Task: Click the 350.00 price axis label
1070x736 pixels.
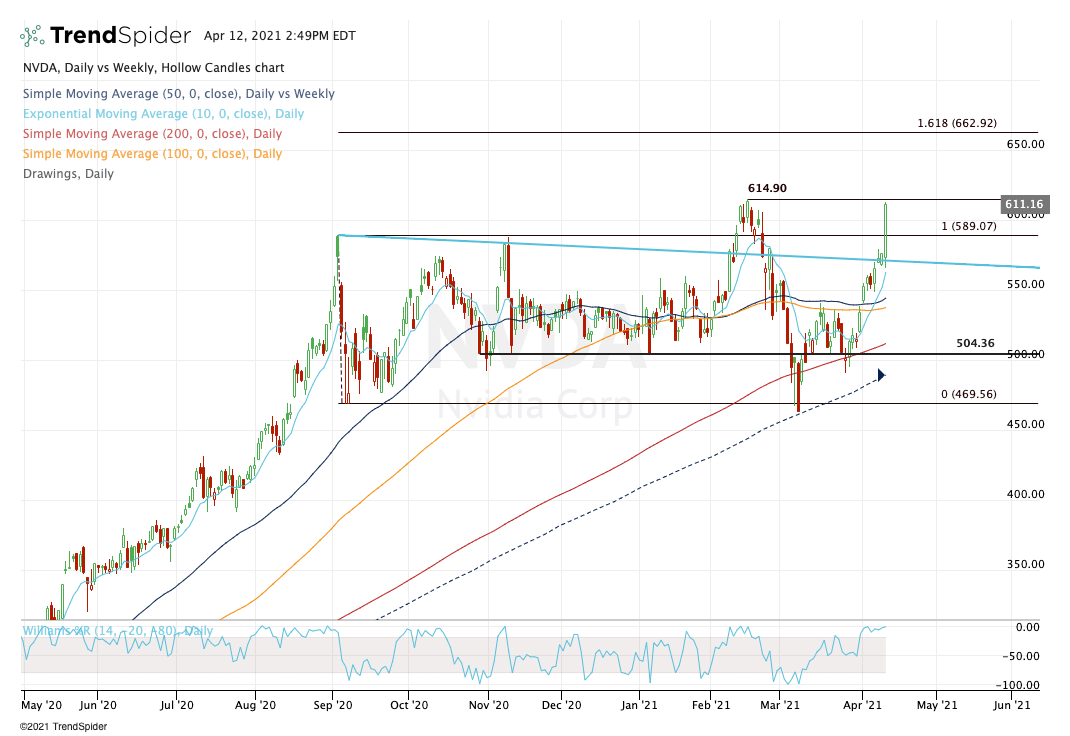Action: click(x=1026, y=564)
